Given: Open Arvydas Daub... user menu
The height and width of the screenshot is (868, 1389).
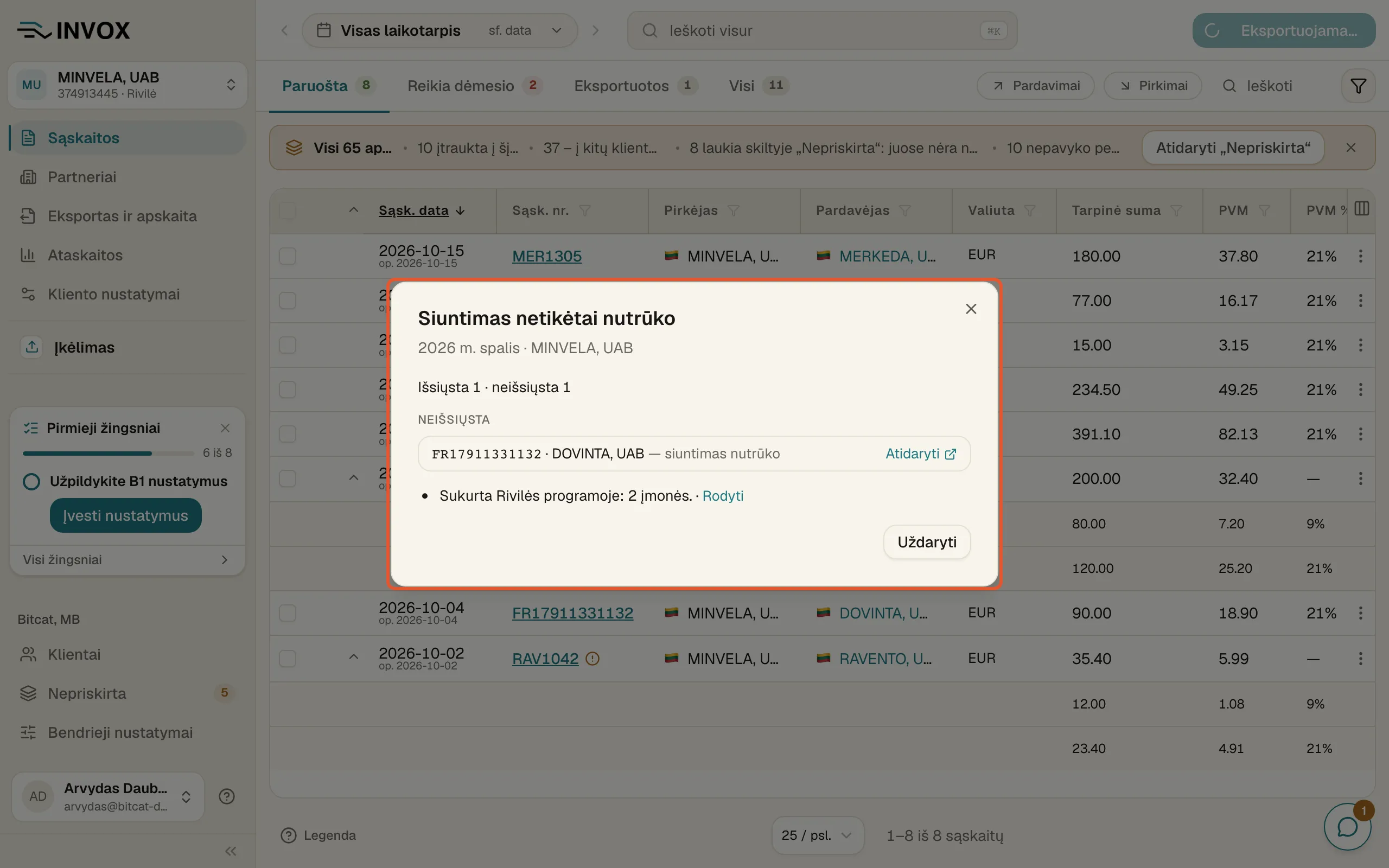Looking at the screenshot, I should [108, 796].
